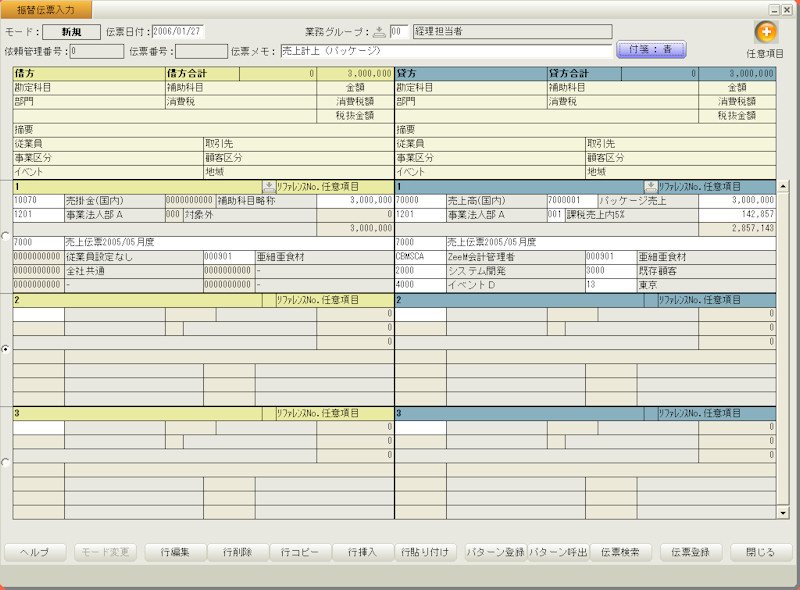
Task: Click 売掛金(国内) account name cell
Action: pyautogui.click(x=115, y=201)
